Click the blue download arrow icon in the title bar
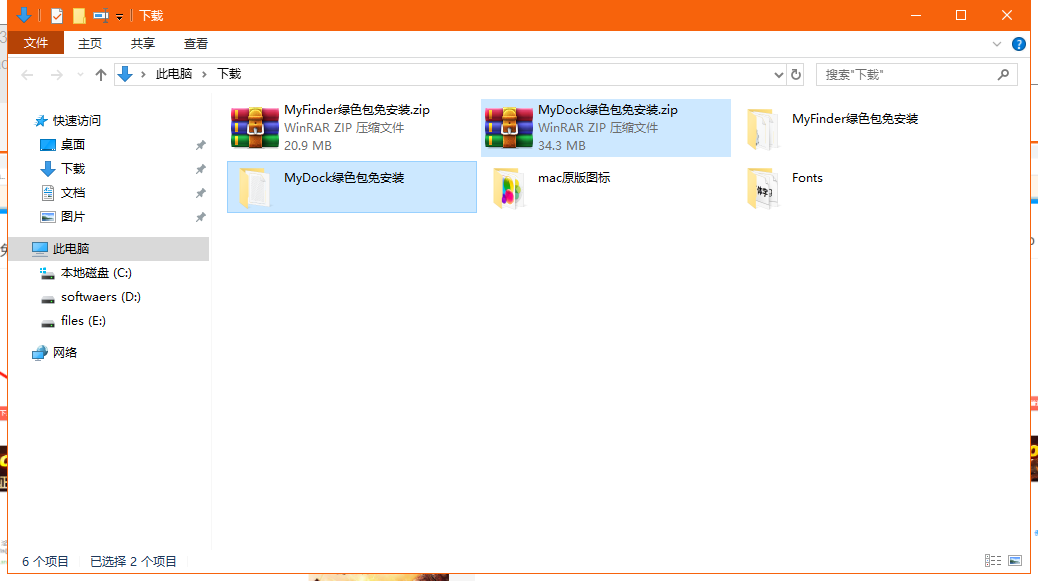 point(23,15)
